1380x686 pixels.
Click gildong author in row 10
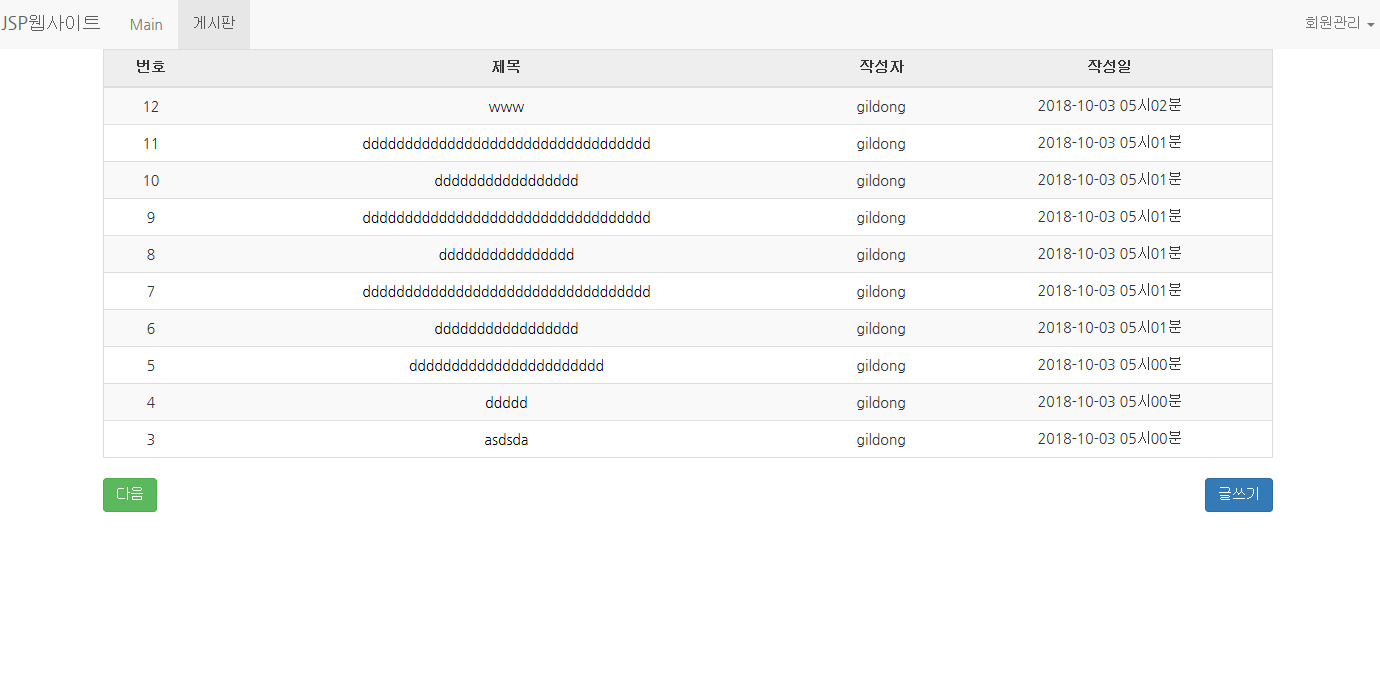881,180
